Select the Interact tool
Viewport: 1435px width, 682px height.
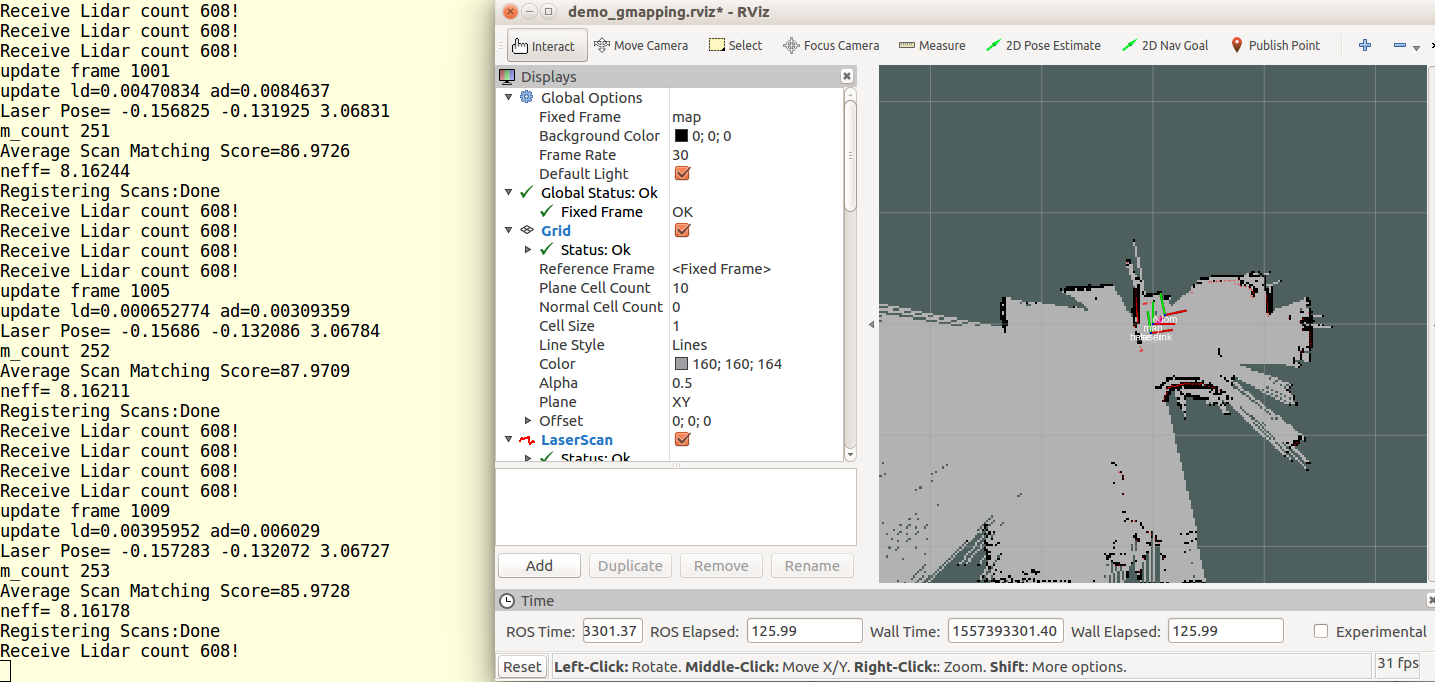(x=546, y=45)
